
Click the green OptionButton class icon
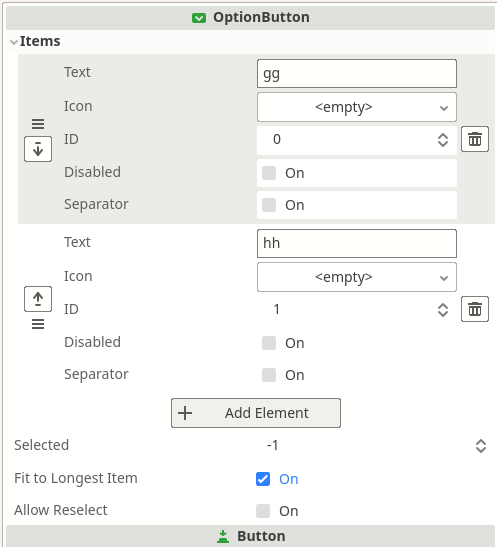[x=199, y=18]
